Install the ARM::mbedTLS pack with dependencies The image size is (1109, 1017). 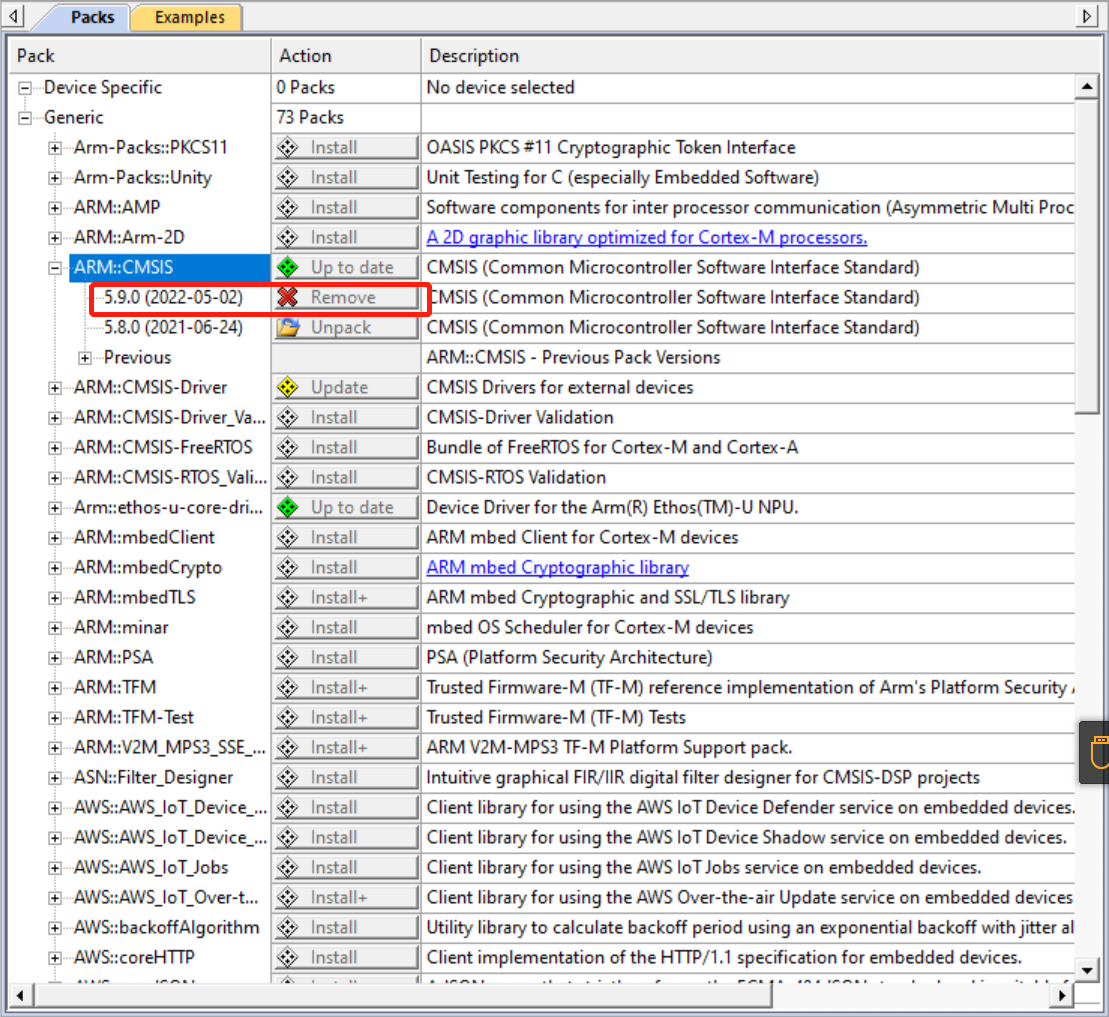(346, 598)
